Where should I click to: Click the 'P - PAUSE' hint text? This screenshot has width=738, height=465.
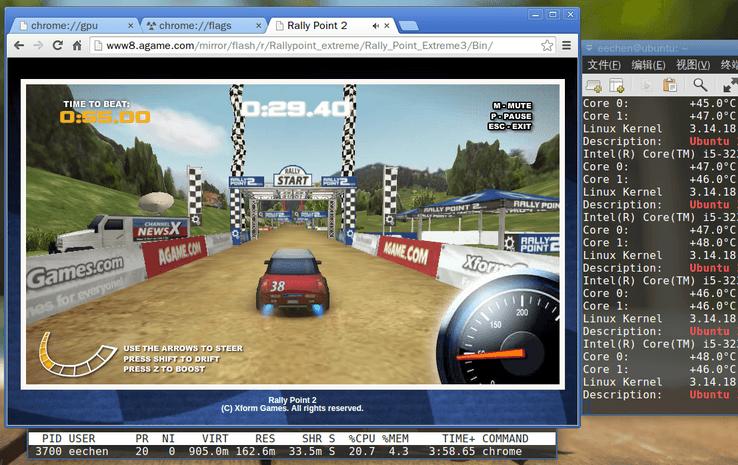tap(511, 116)
